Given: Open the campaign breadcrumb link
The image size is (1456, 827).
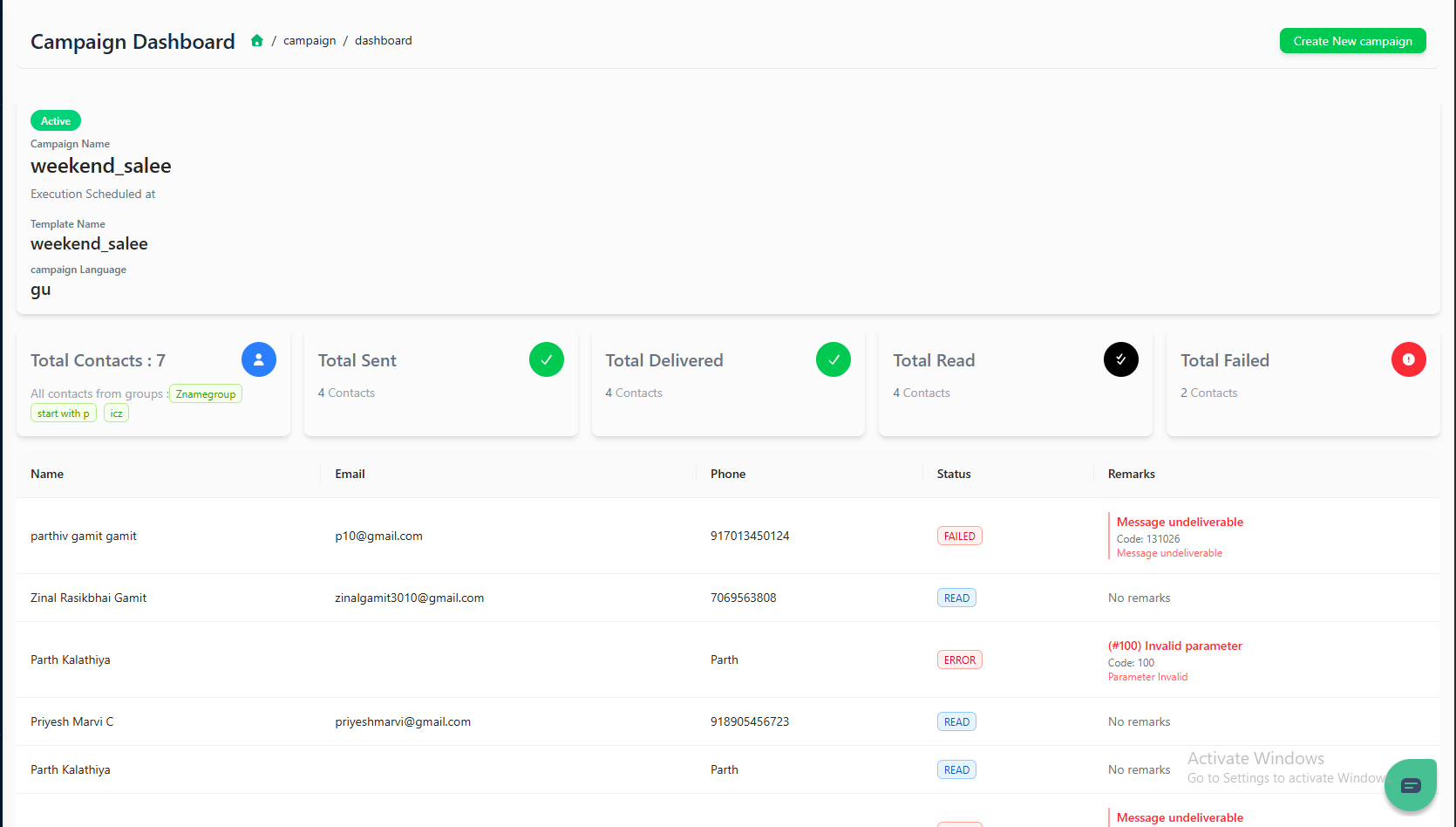Looking at the screenshot, I should [x=310, y=41].
